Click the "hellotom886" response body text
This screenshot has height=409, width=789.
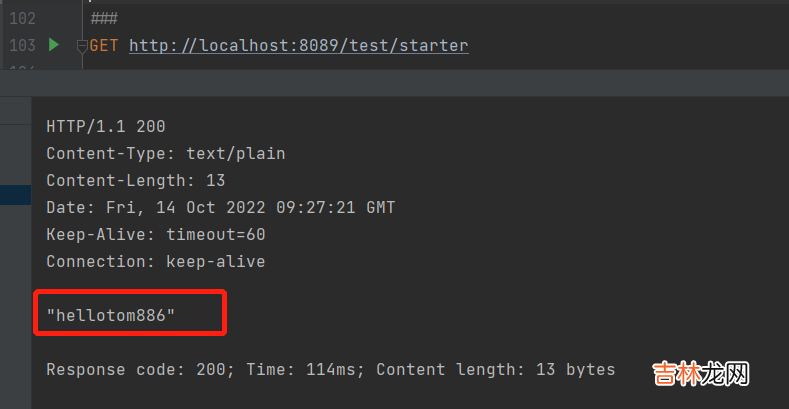point(111,316)
